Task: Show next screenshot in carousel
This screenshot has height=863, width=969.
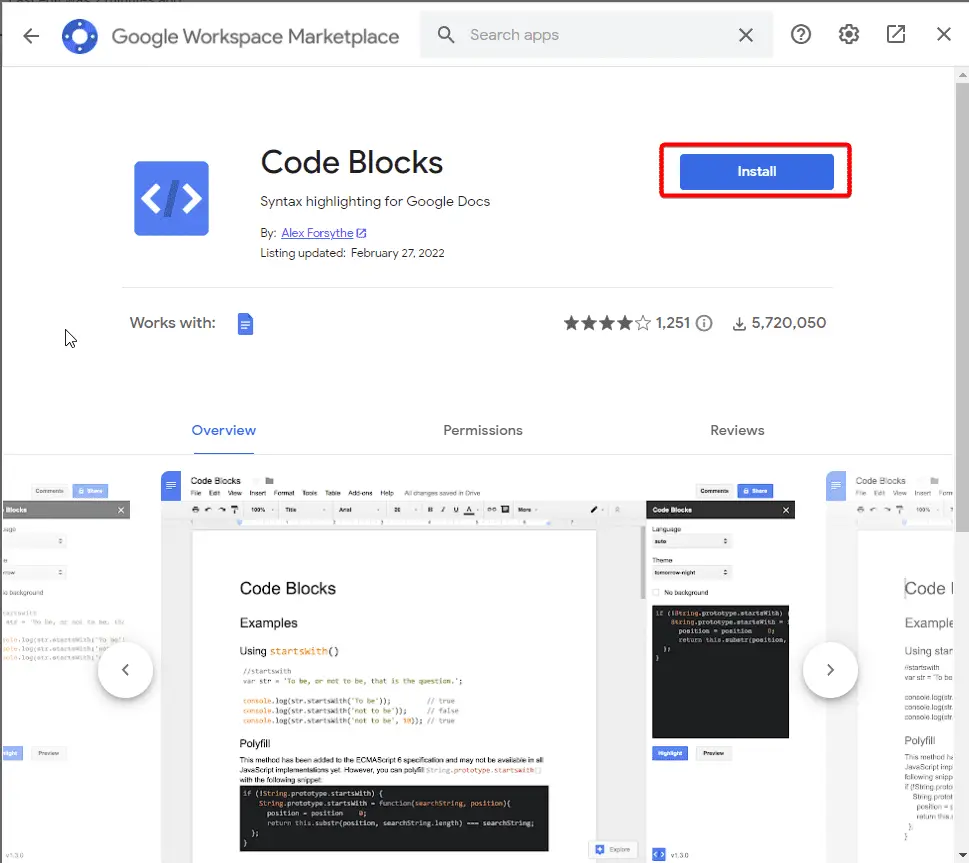Action: click(x=830, y=670)
